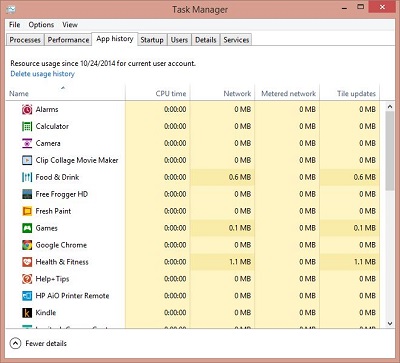Viewport: 400px width, 363px height.
Task: Click the Help+Tips app icon
Action: [27, 279]
